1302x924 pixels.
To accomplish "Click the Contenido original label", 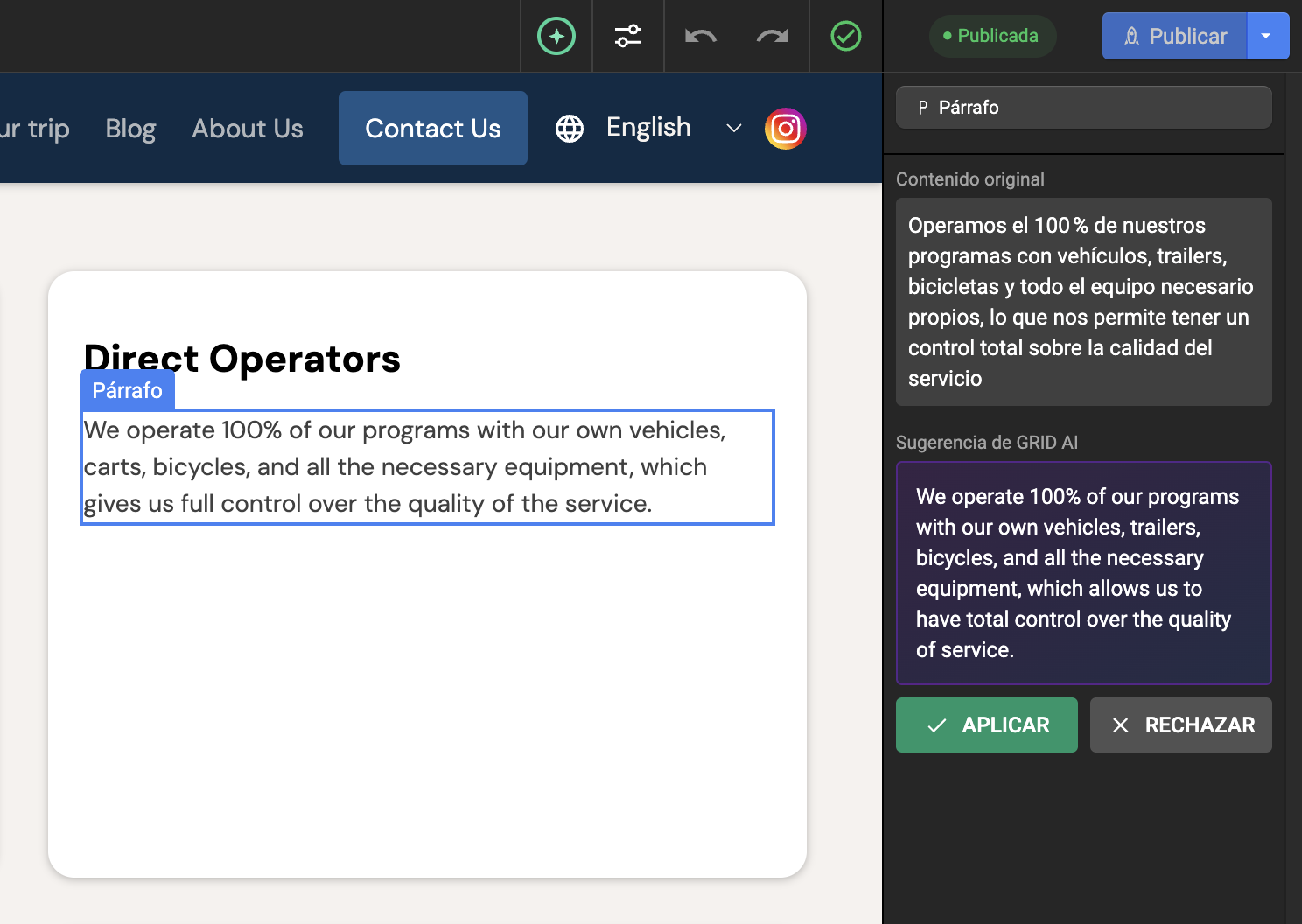I will 970,179.
